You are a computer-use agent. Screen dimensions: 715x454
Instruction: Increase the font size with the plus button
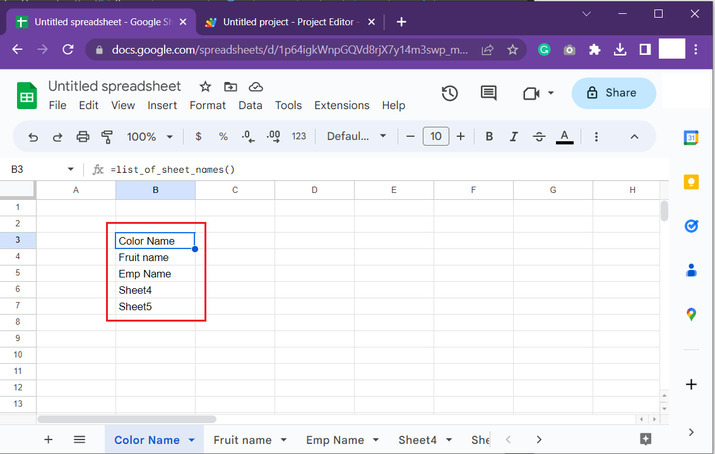(461, 136)
